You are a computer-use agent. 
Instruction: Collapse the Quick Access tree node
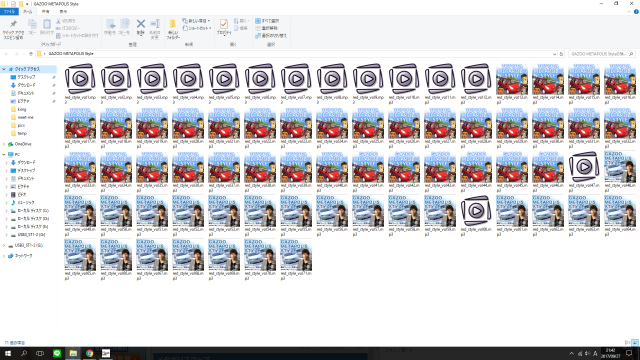(x=4, y=69)
